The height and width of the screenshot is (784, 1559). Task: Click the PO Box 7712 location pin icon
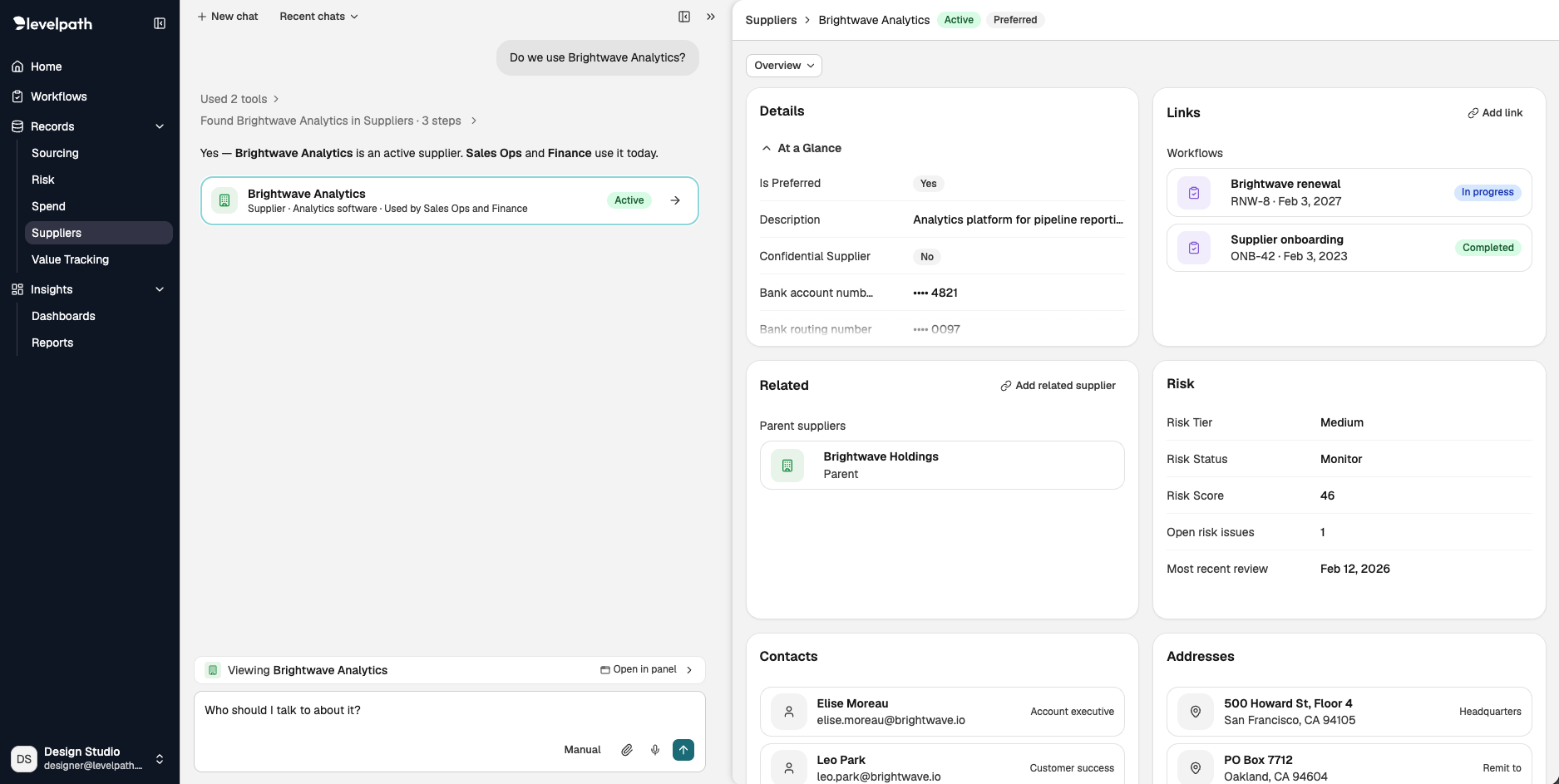pos(1196,768)
